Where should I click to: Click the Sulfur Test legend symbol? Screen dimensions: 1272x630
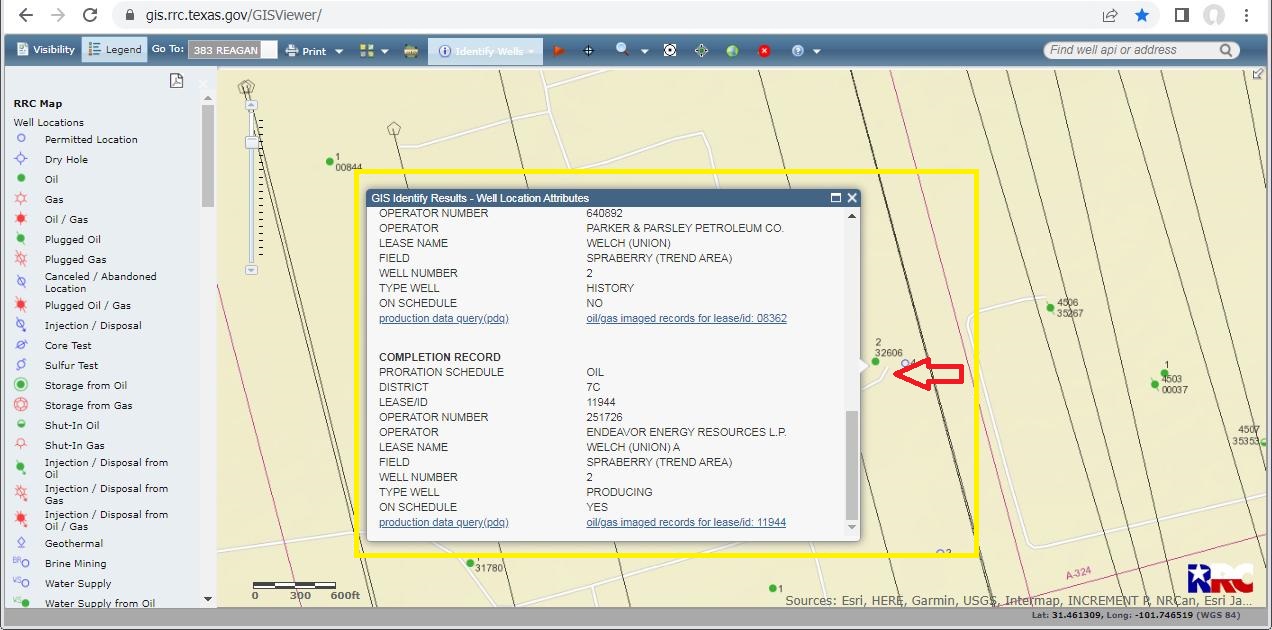[x=21, y=365]
